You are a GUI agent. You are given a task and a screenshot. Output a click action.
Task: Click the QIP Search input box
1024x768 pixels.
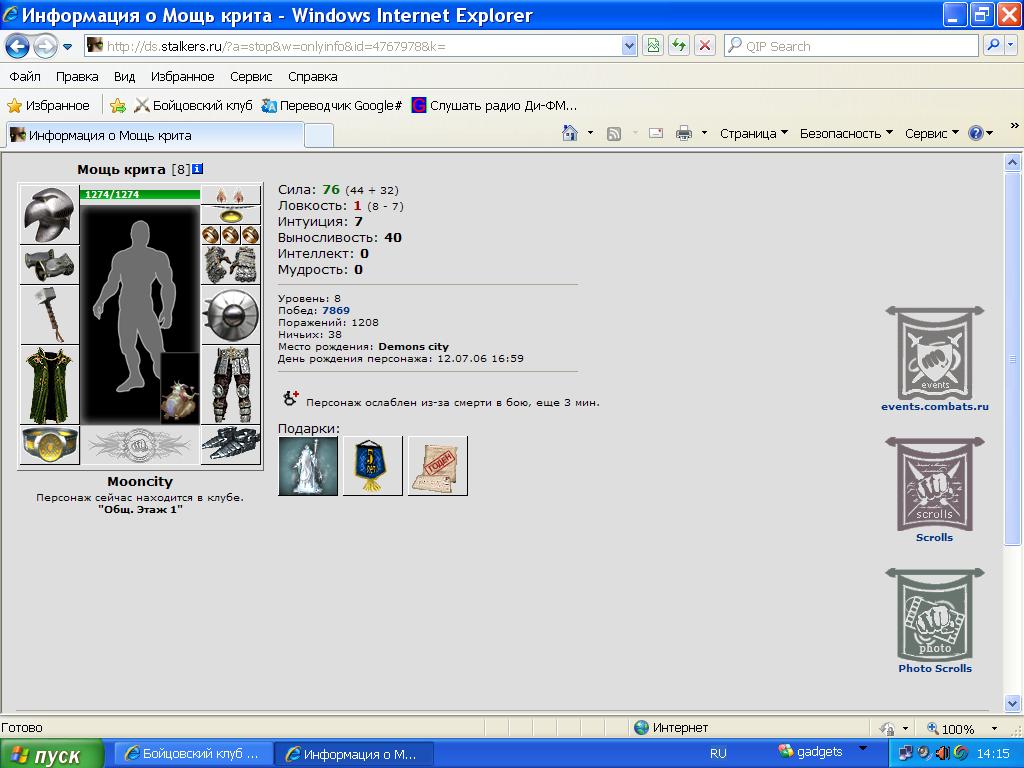(x=852, y=46)
